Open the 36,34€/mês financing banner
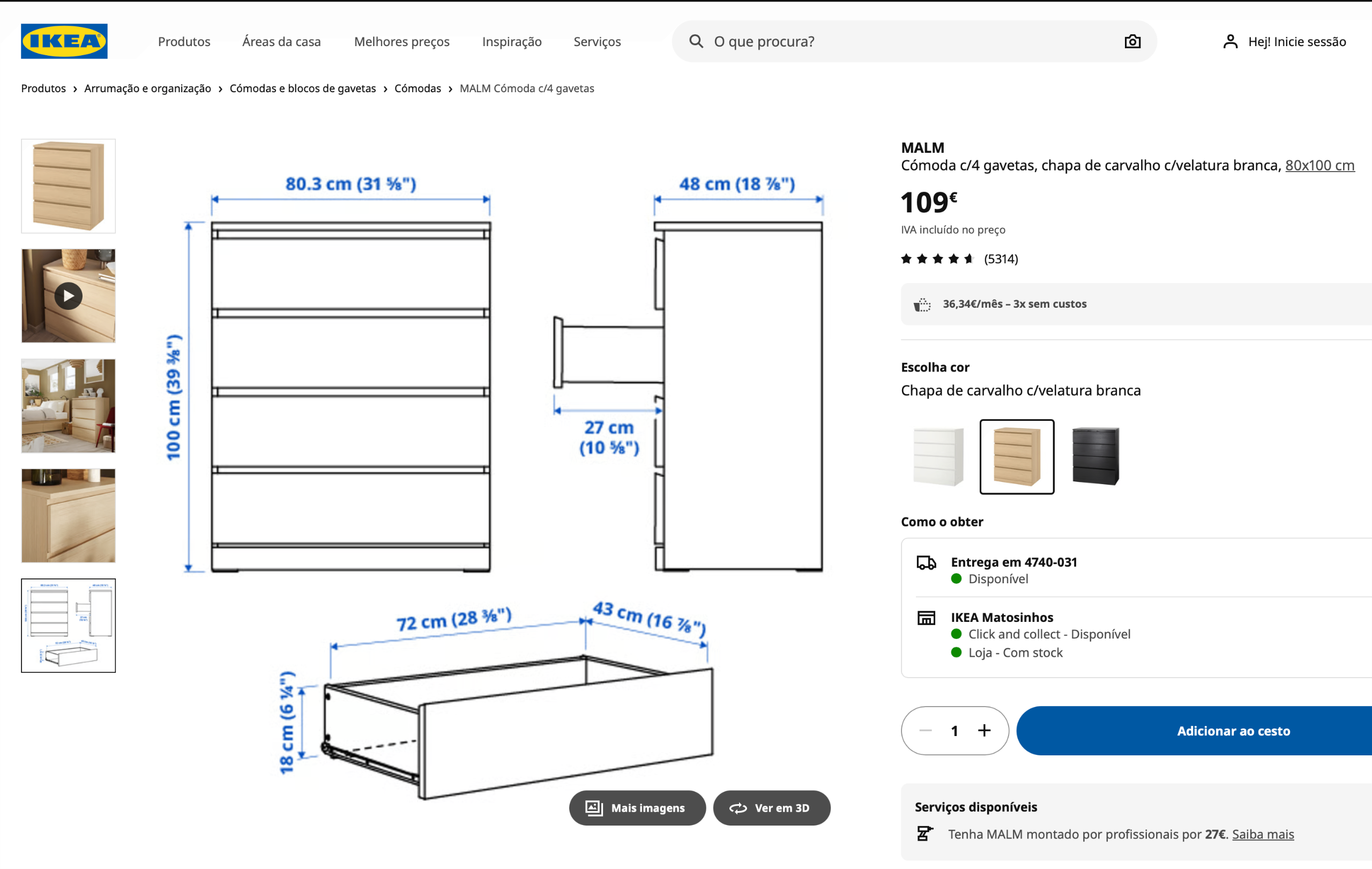The image size is (1372, 869). [x=1136, y=304]
